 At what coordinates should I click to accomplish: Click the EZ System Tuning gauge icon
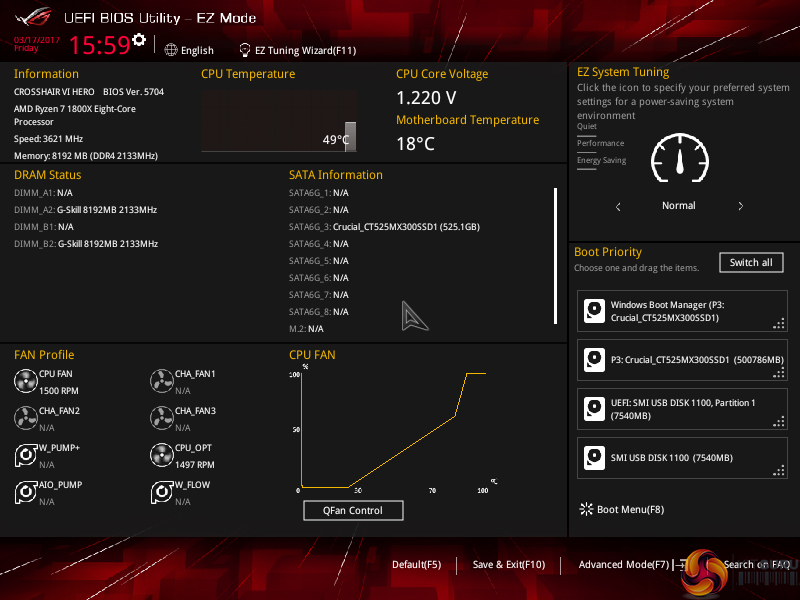(680, 158)
